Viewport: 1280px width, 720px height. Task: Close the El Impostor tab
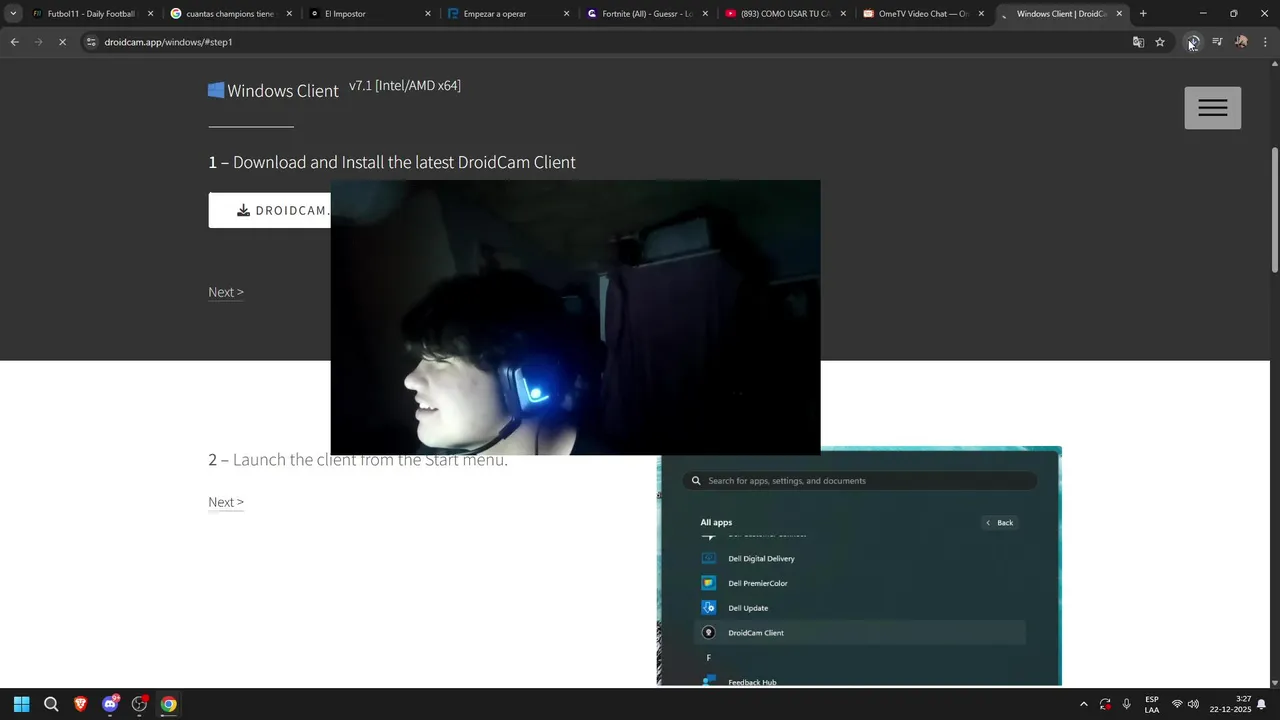pos(428,14)
